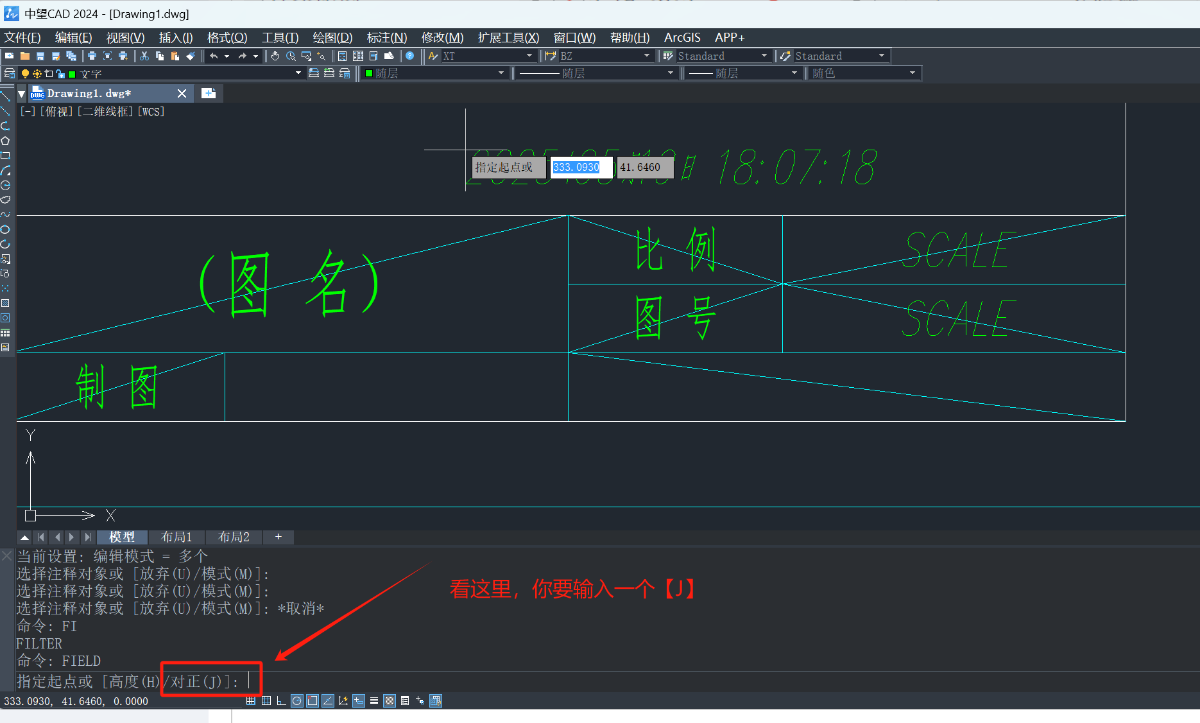Select the Line draw tool

point(6,97)
